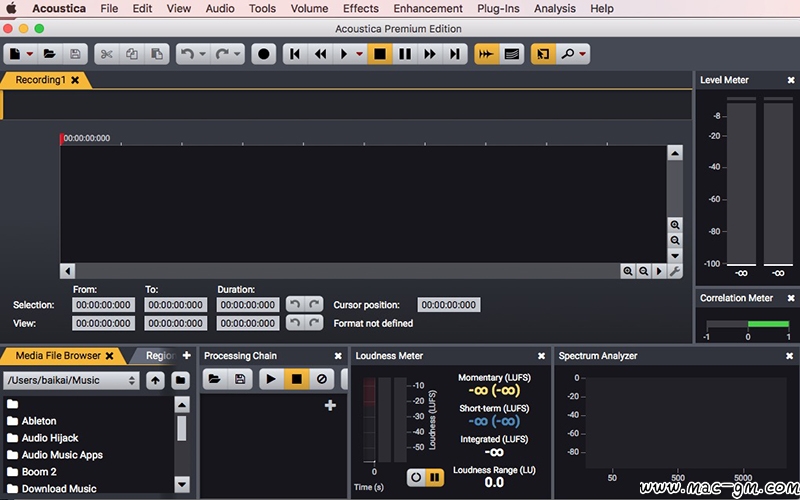This screenshot has width=800, height=500.
Task: Open the New file dropdown arrow
Action: tap(30, 54)
